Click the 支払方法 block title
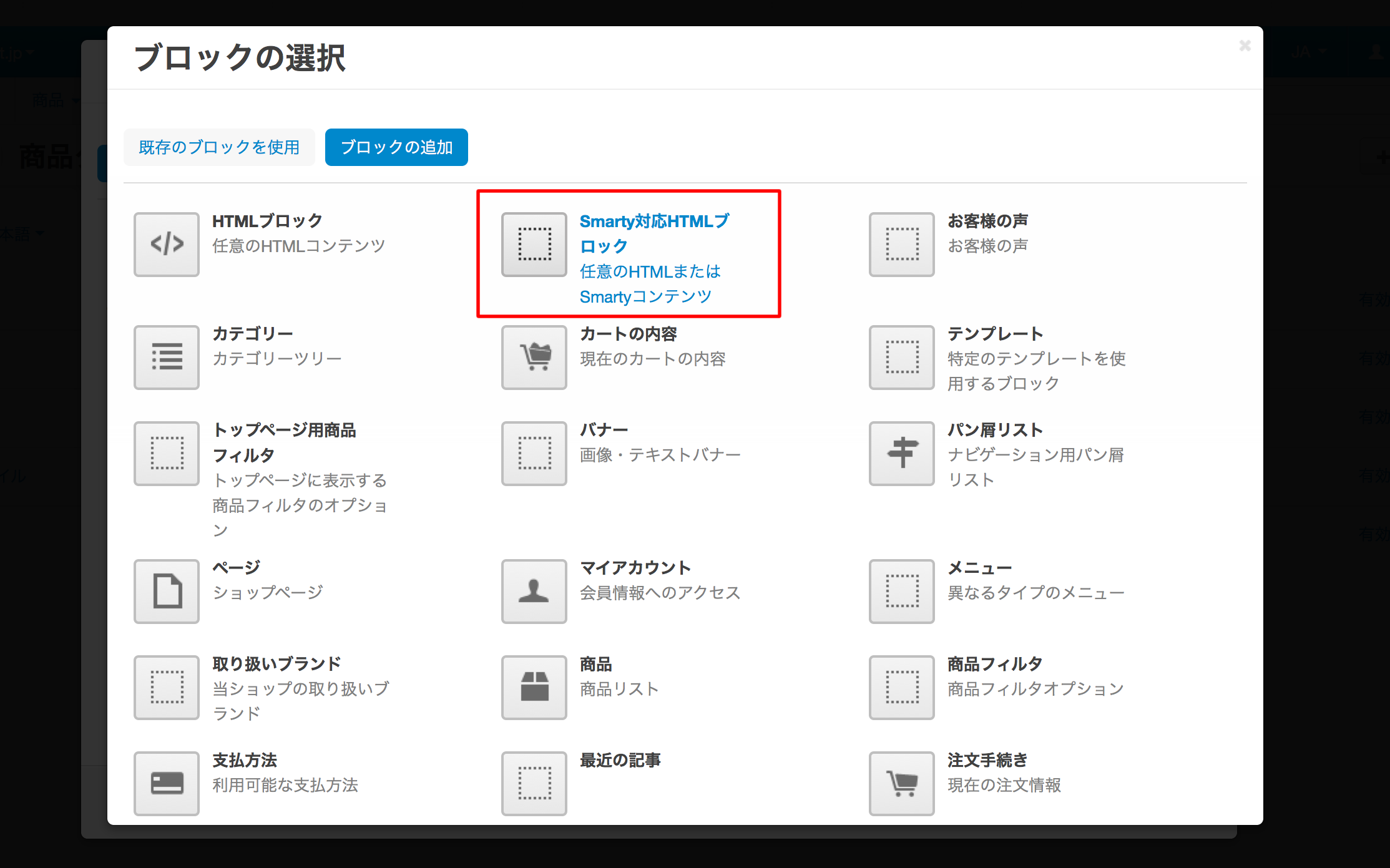The height and width of the screenshot is (868, 1390). [245, 760]
